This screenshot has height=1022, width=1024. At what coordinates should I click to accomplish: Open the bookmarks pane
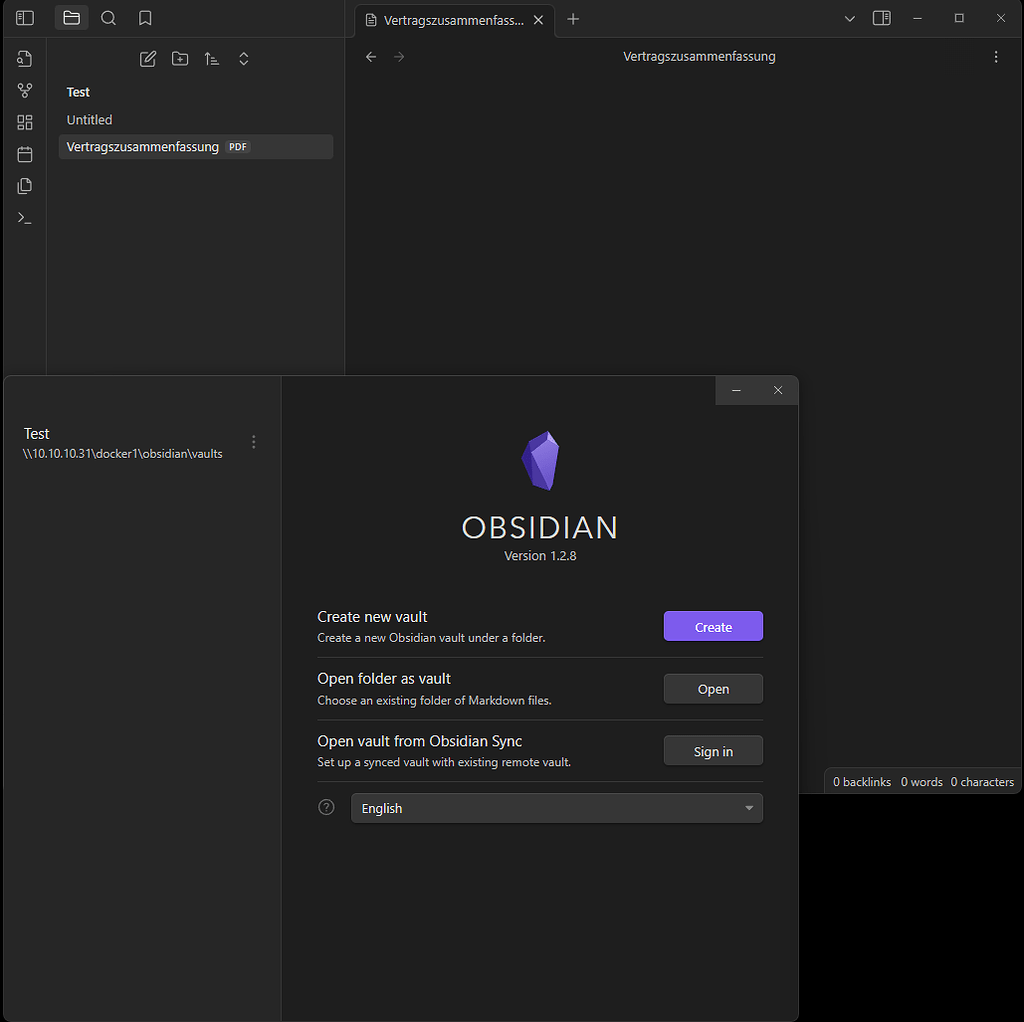(x=143, y=18)
